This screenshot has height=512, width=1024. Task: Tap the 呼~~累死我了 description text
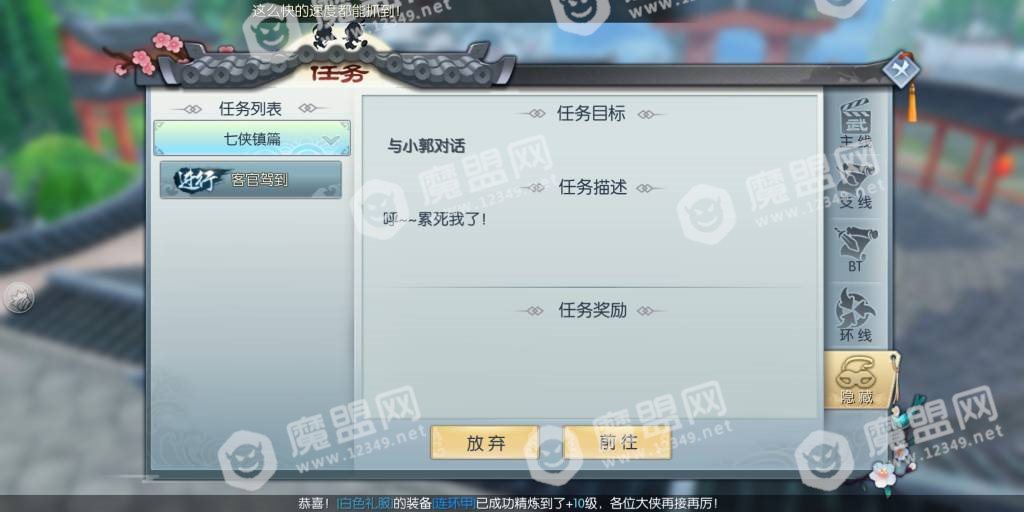pyautogui.click(x=435, y=219)
